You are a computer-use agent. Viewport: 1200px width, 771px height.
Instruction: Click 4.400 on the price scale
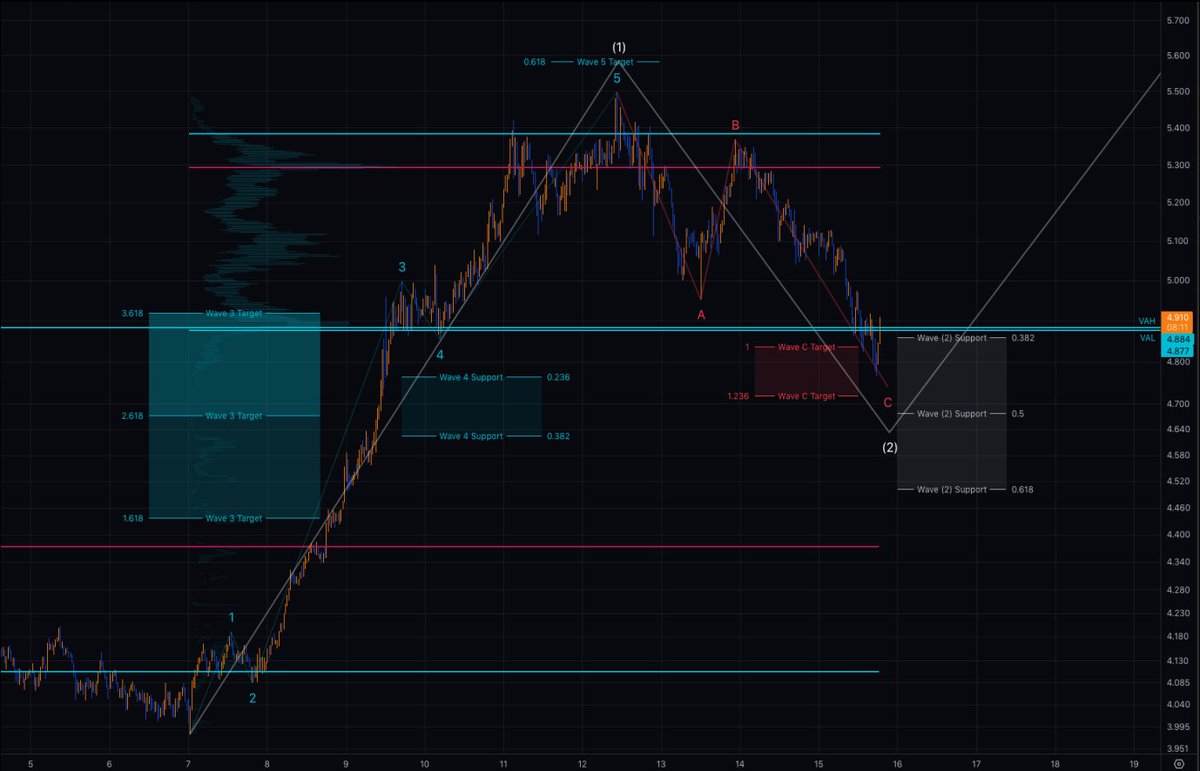click(1177, 535)
